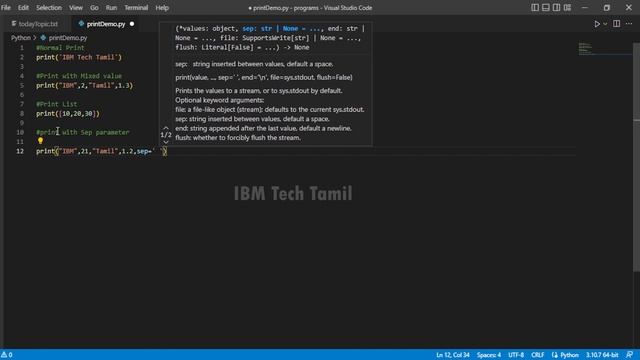Open the feedback icon in status bar

point(629,355)
